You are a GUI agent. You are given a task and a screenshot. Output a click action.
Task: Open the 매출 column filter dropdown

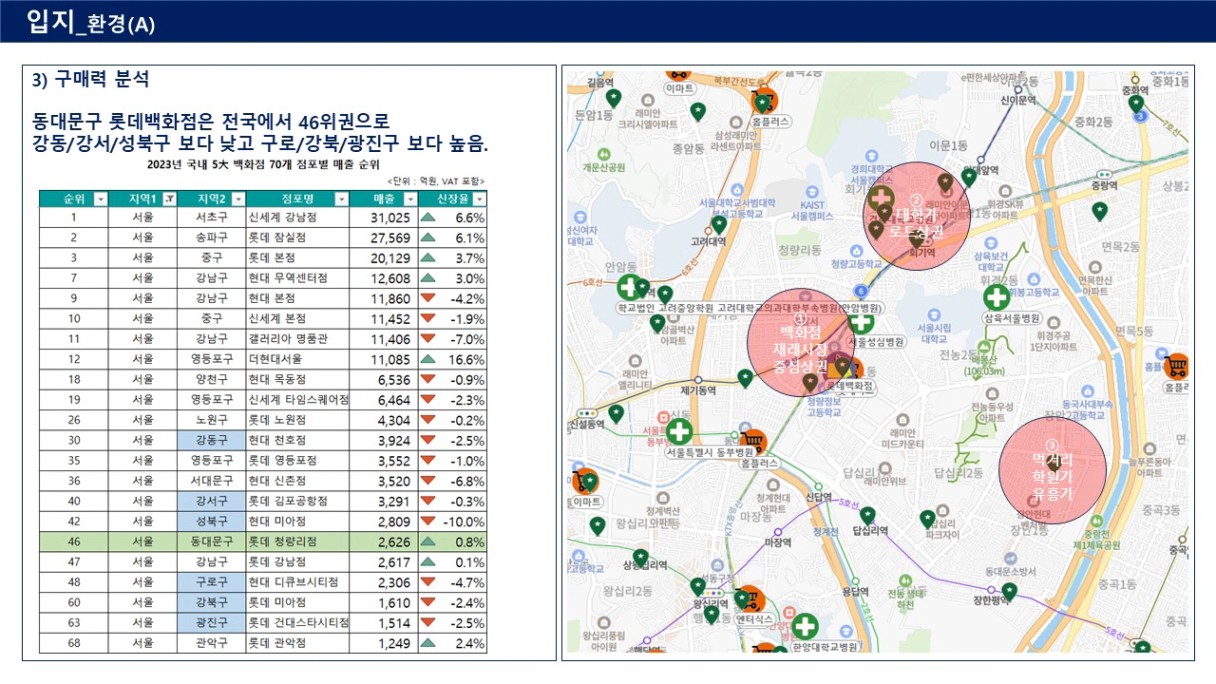coord(410,199)
